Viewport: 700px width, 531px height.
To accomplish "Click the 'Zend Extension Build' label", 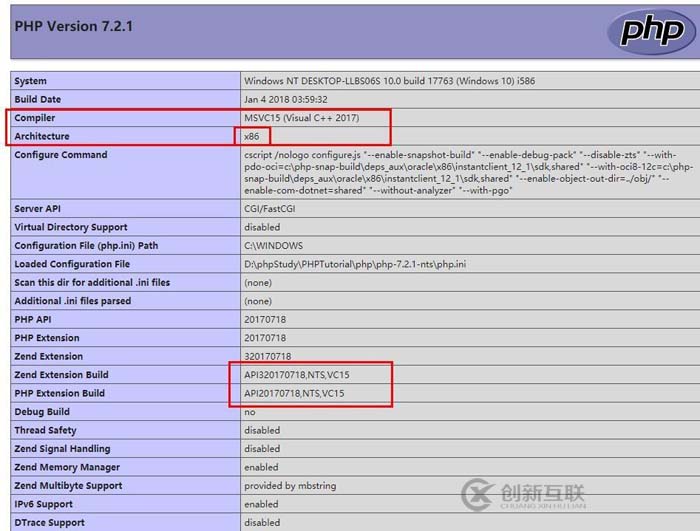I will click(61, 375).
